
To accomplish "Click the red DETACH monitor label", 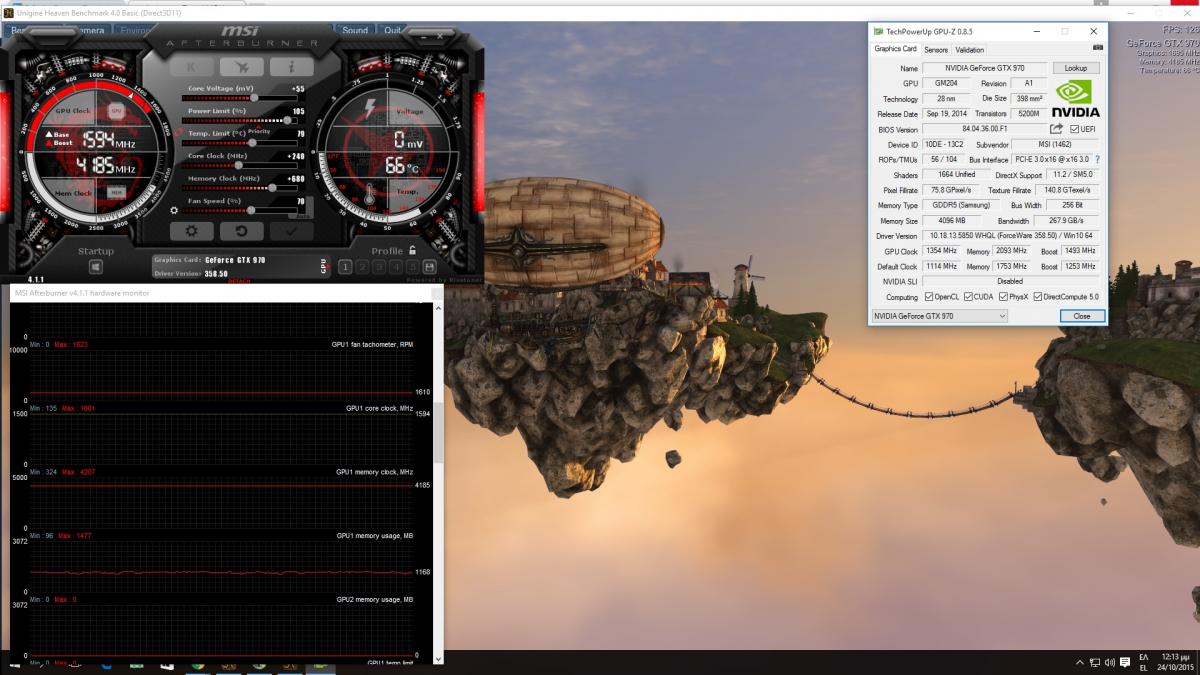I will coord(239,282).
